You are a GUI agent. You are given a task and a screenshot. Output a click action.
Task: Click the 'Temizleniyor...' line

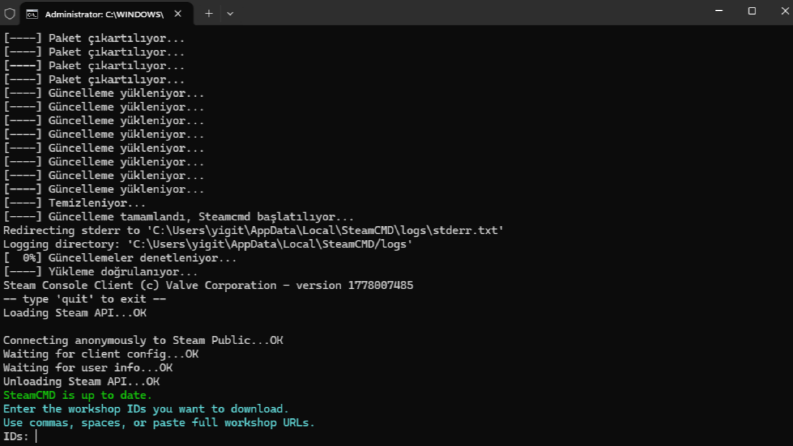point(74,203)
